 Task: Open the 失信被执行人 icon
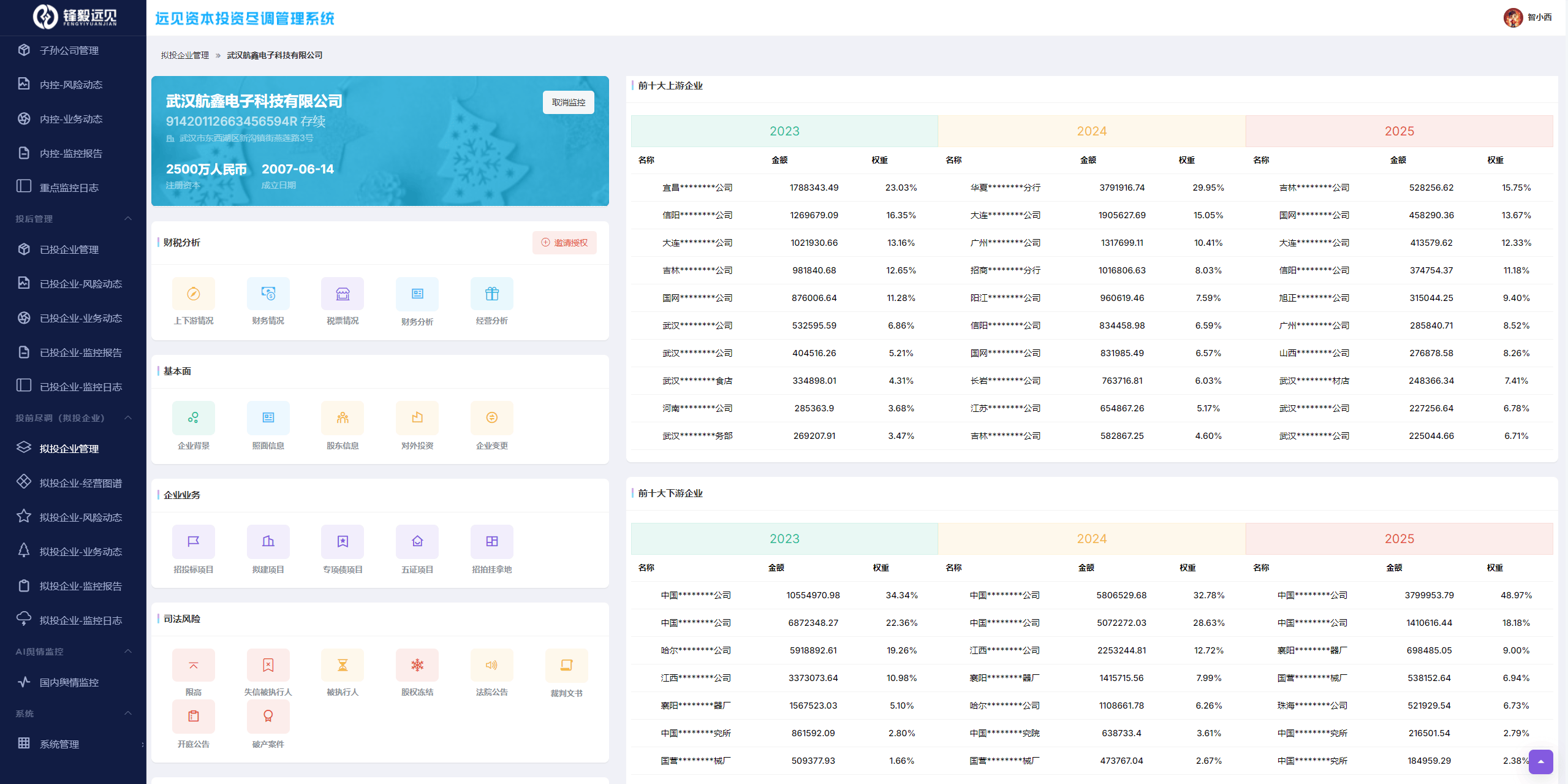click(x=268, y=665)
